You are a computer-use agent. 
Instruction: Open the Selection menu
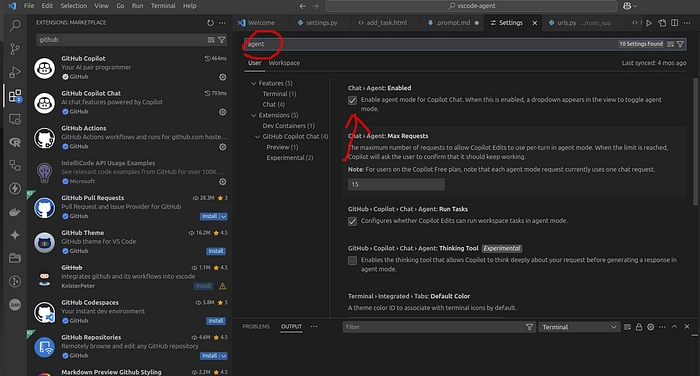point(74,6)
